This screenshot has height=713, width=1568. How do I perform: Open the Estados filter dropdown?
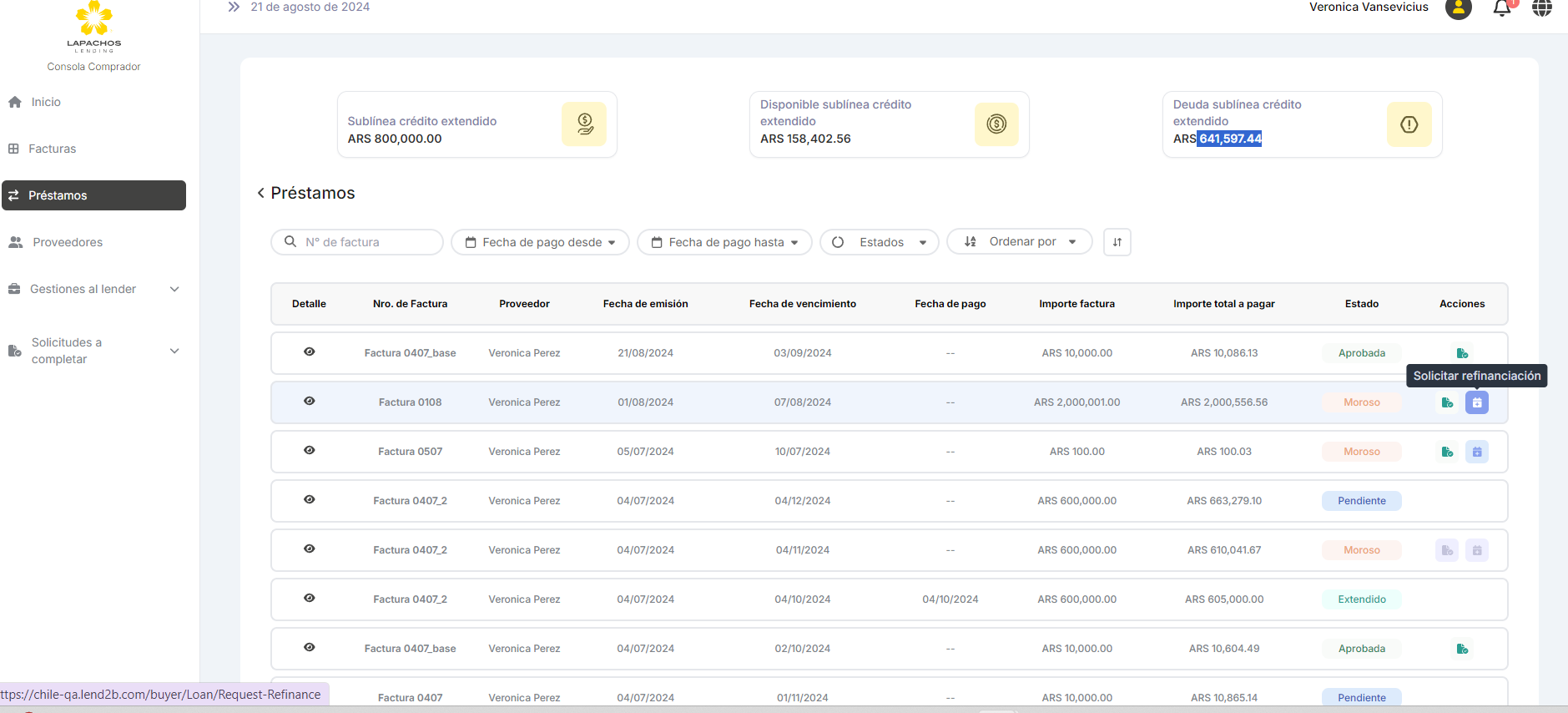pyautogui.click(x=879, y=242)
